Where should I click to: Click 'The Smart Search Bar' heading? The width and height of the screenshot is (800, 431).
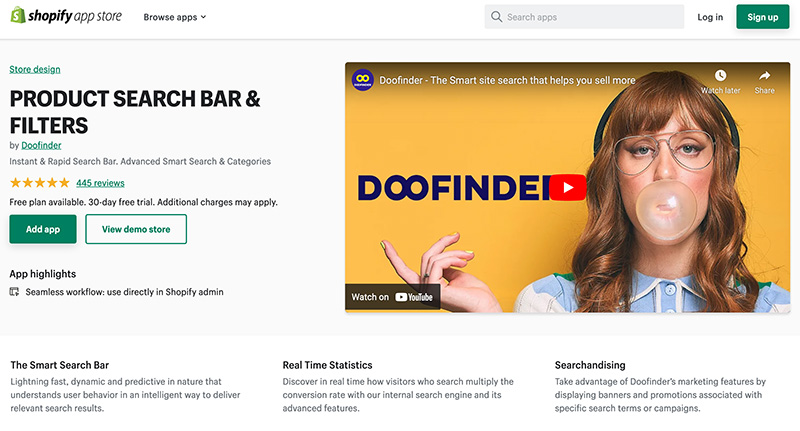tap(60, 365)
